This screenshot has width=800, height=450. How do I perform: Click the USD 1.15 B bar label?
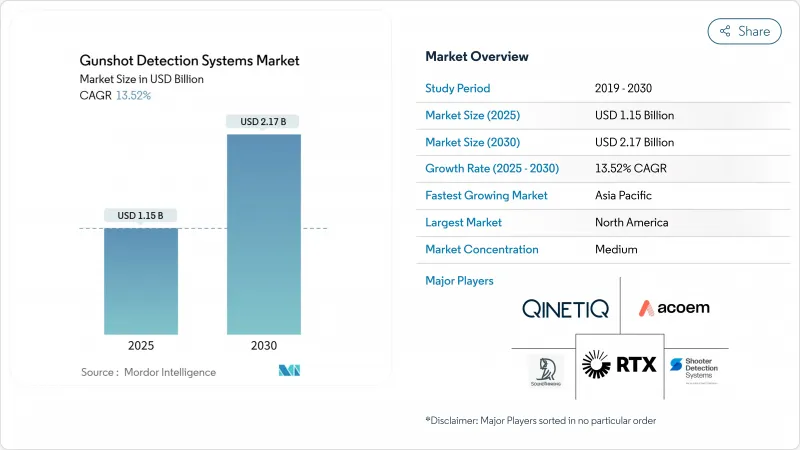tap(141, 215)
